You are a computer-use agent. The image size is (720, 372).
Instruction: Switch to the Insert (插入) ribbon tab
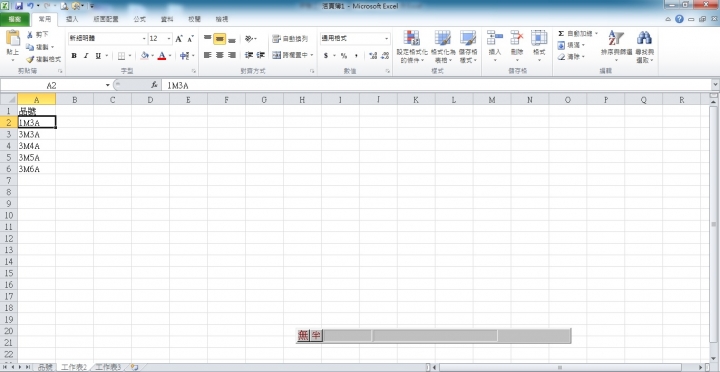click(x=72, y=20)
